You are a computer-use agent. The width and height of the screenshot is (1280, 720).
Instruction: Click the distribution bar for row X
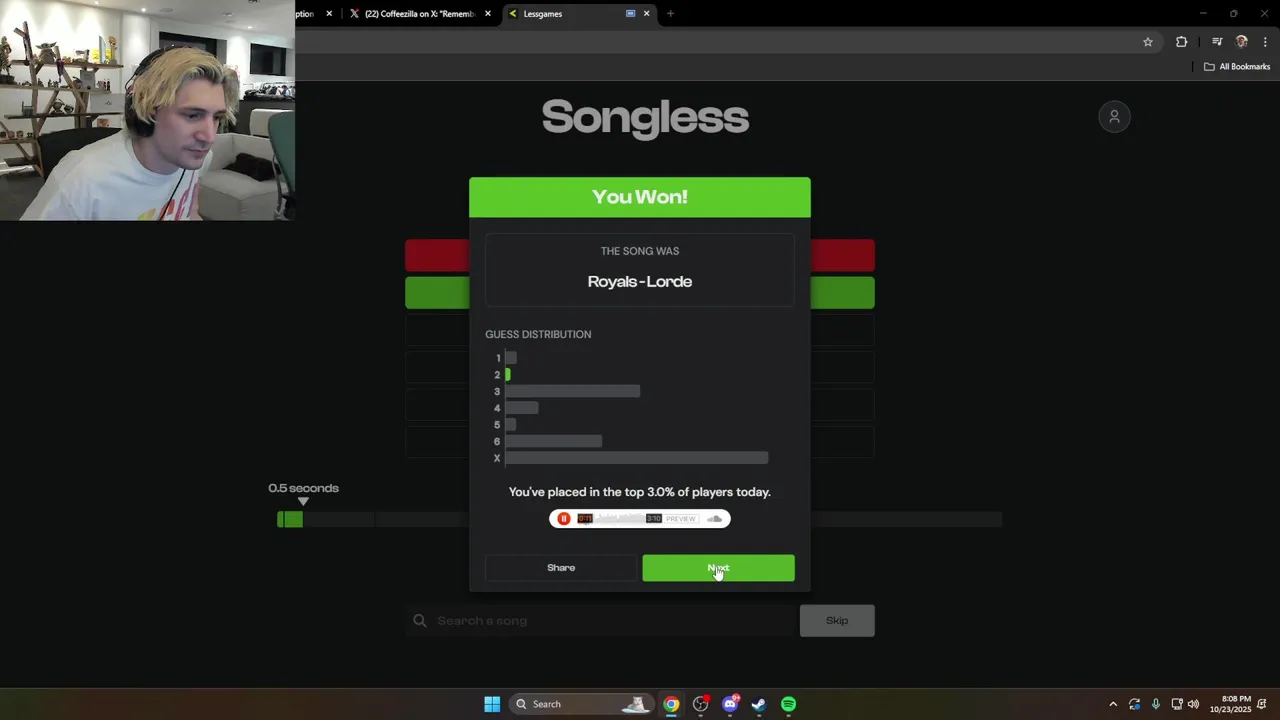pos(637,458)
